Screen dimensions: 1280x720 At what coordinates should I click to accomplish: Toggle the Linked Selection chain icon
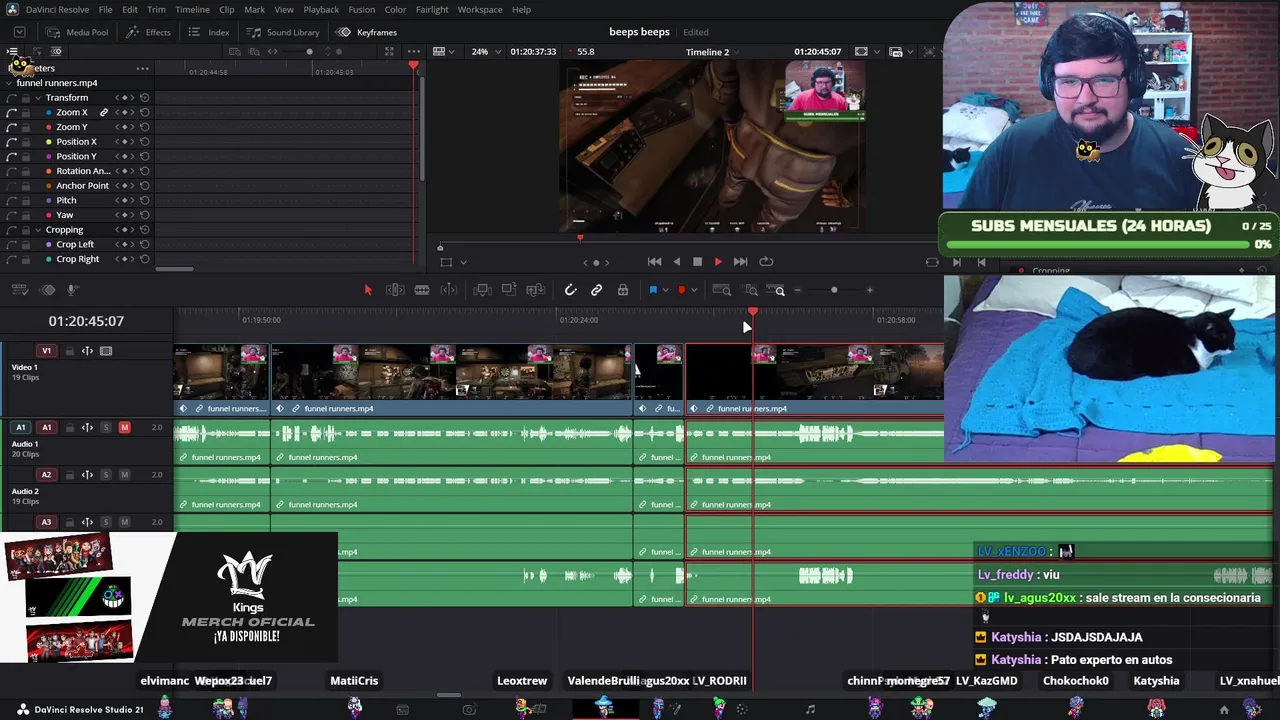pos(596,290)
